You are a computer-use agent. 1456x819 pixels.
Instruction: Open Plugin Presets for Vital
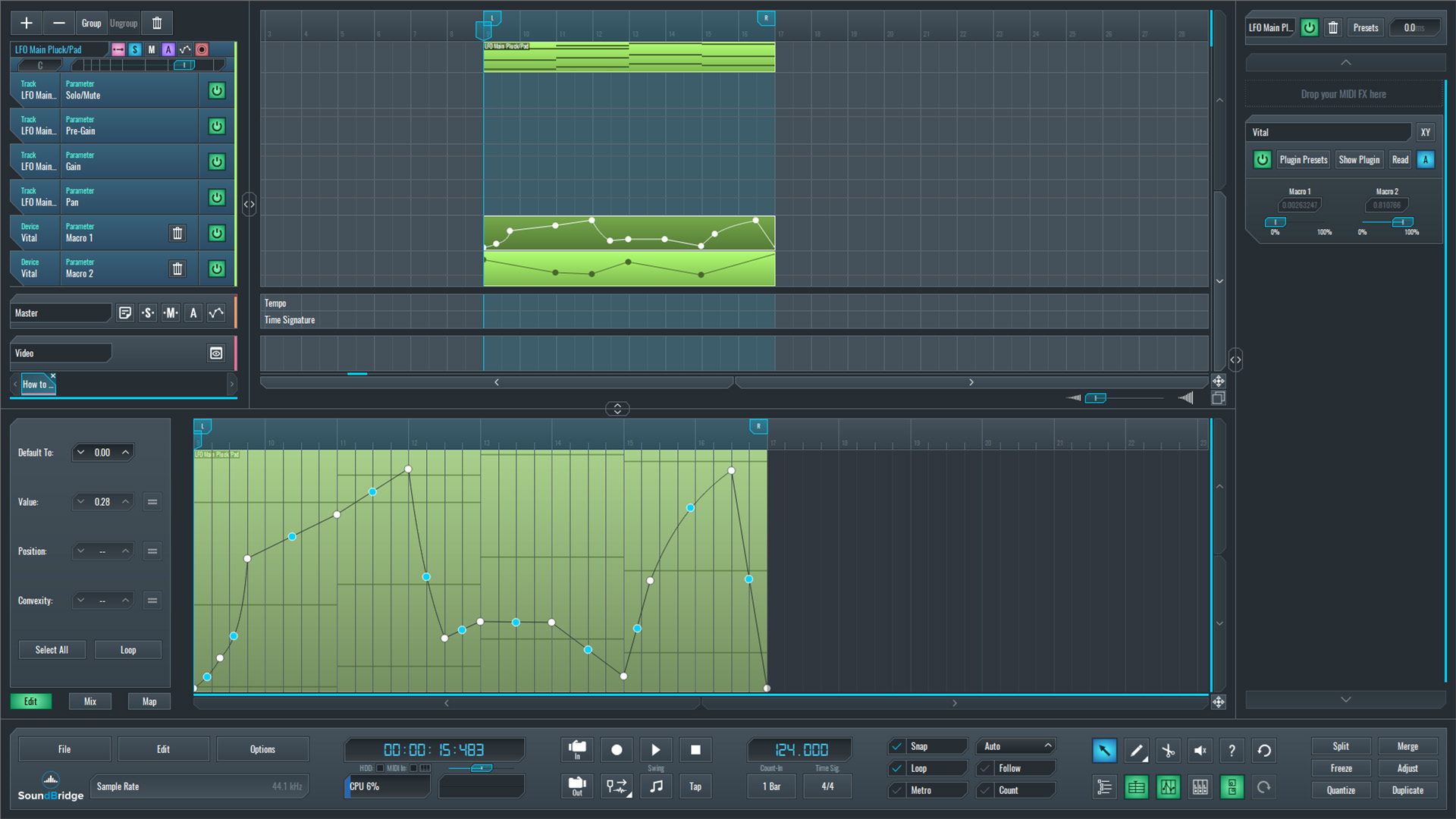(x=1304, y=160)
